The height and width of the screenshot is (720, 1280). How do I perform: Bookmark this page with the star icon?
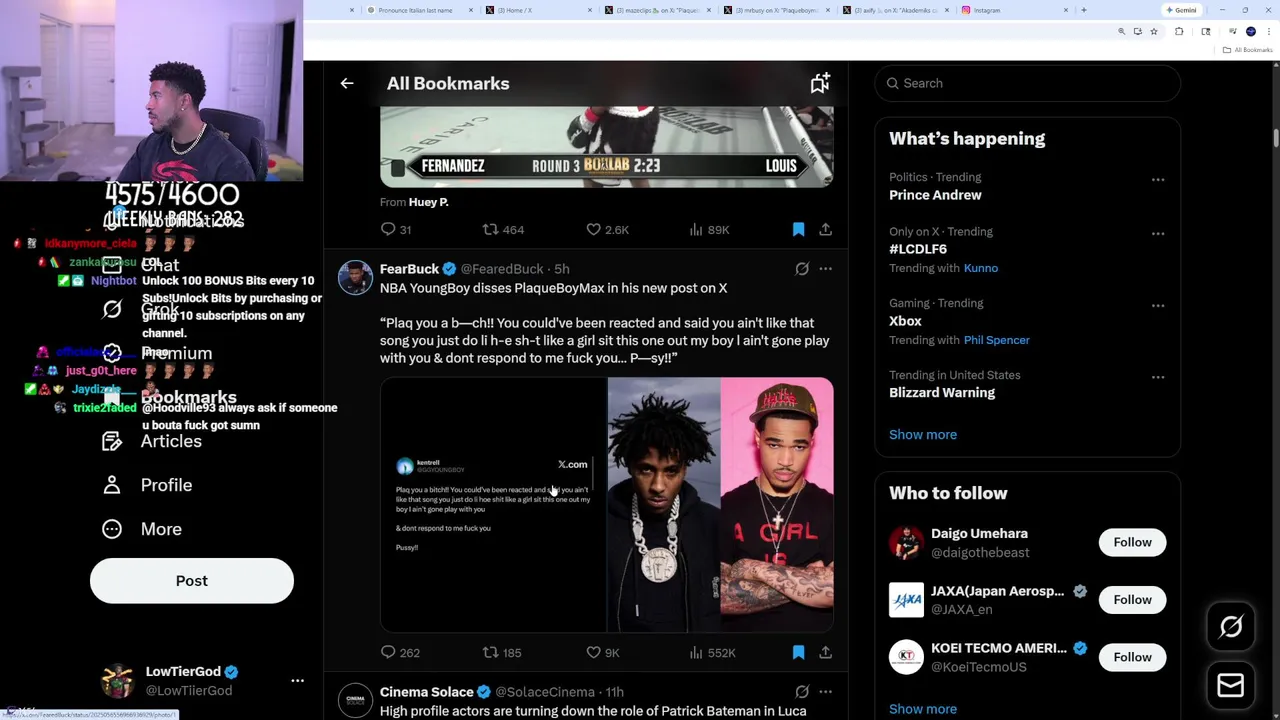point(1154,32)
